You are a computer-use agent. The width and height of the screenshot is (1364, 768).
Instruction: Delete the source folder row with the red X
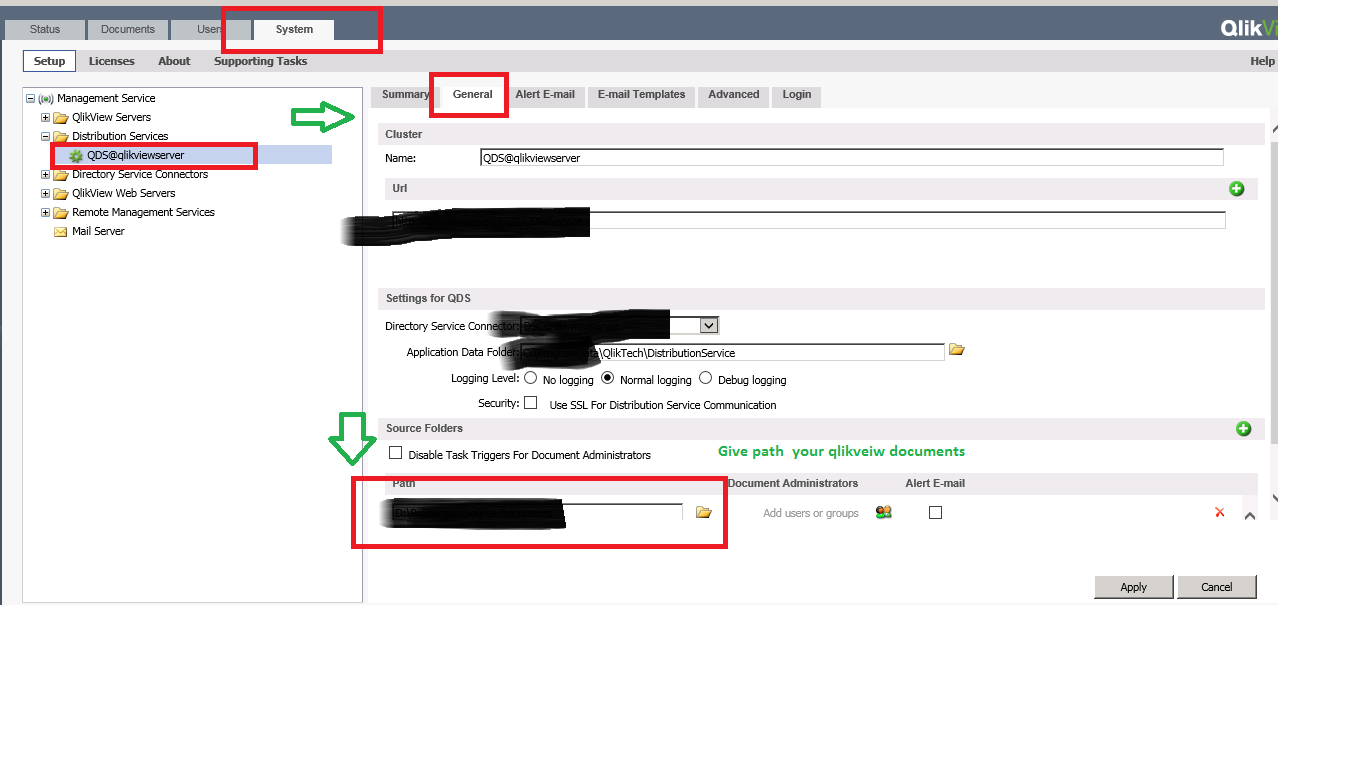pyautogui.click(x=1219, y=512)
